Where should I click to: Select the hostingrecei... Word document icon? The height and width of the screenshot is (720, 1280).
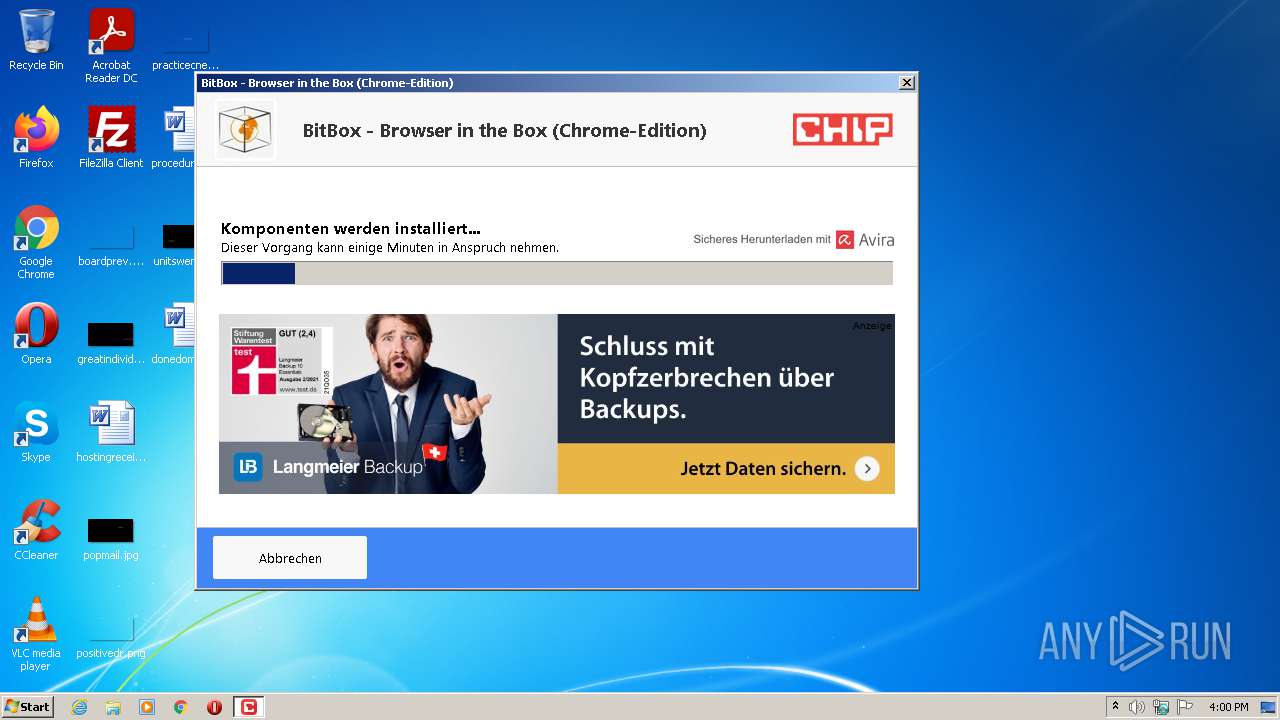(111, 432)
